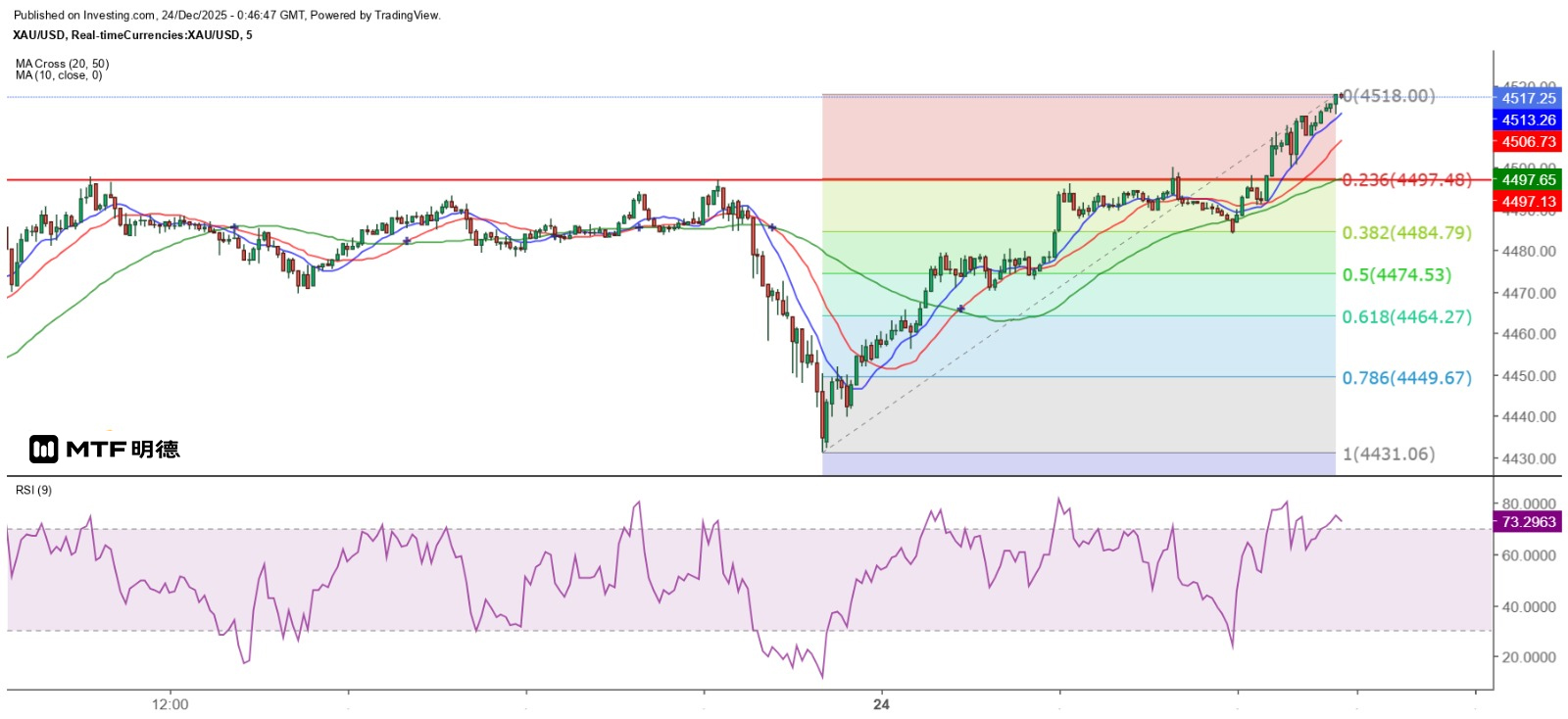Image resolution: width=1568 pixels, height=719 pixels.
Task: Click the purple RSI value tag 73.2963
Action: pos(1528,522)
